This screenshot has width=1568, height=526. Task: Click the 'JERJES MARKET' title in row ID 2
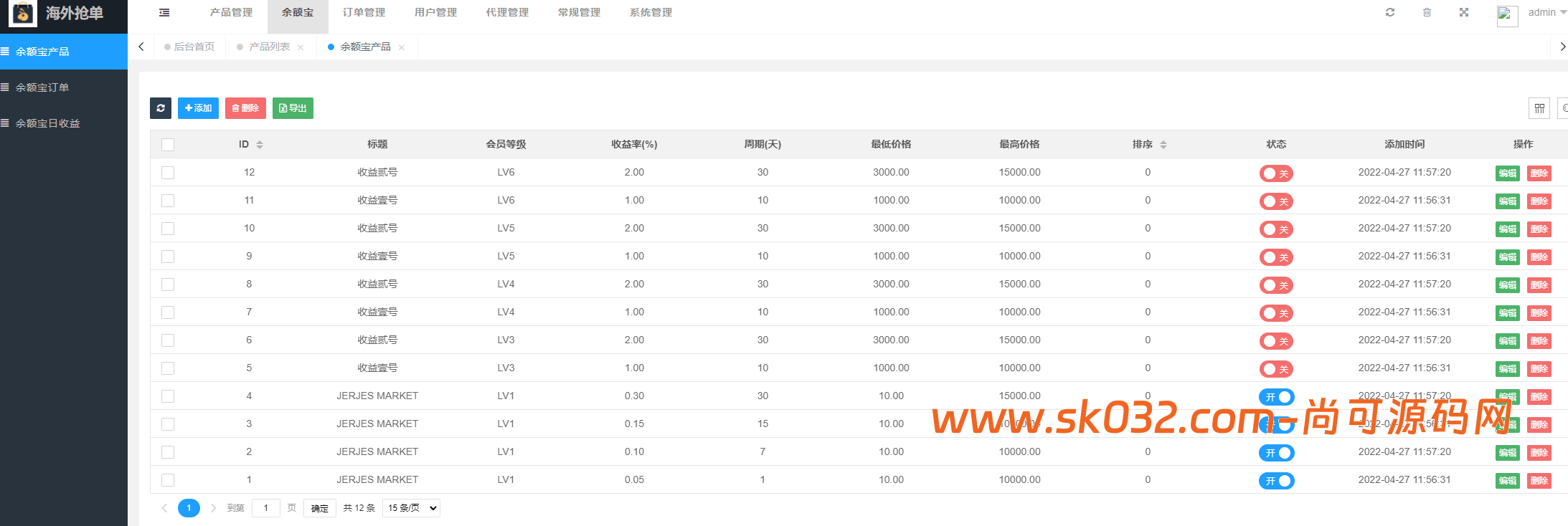(x=377, y=451)
